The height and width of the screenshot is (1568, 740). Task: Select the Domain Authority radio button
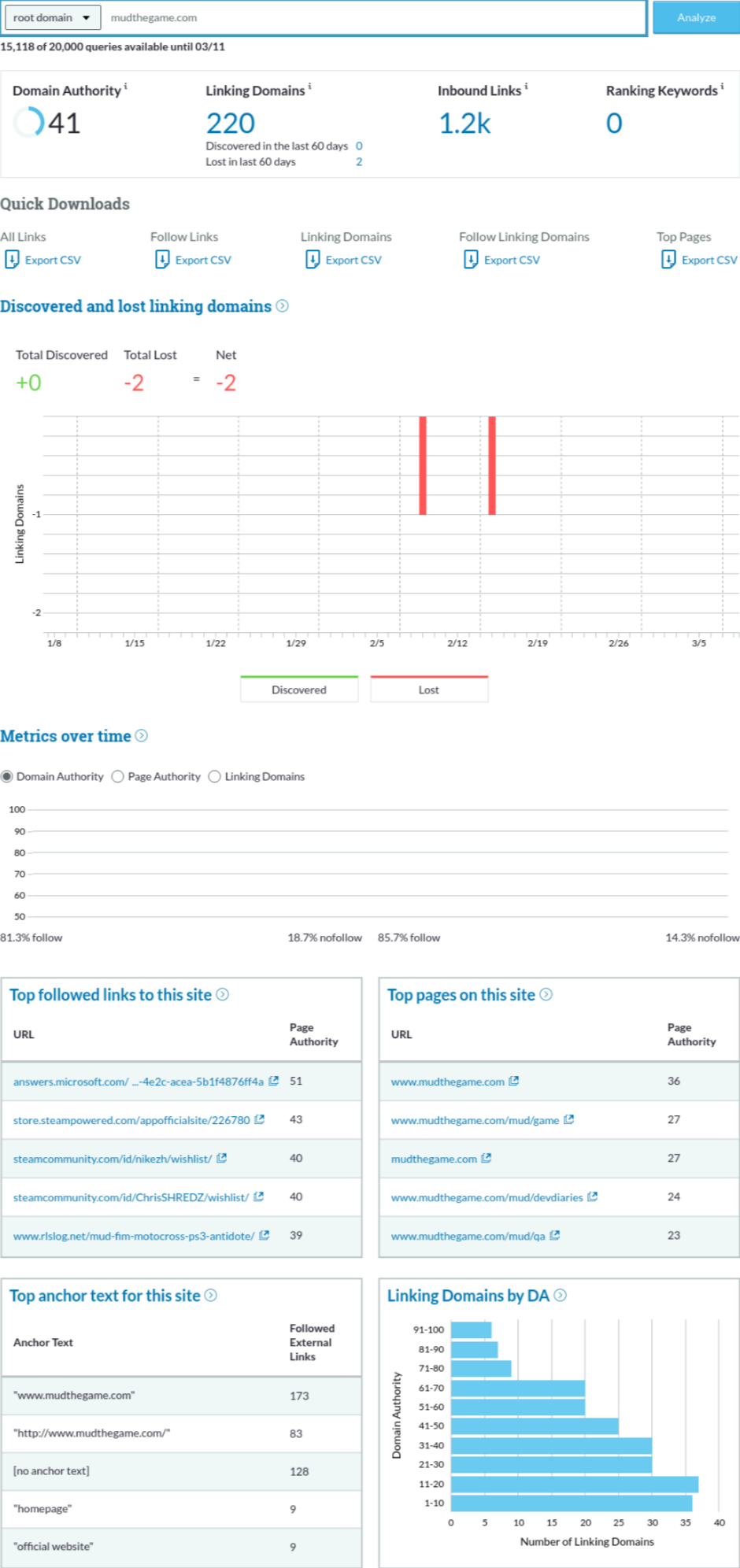tap(7, 777)
